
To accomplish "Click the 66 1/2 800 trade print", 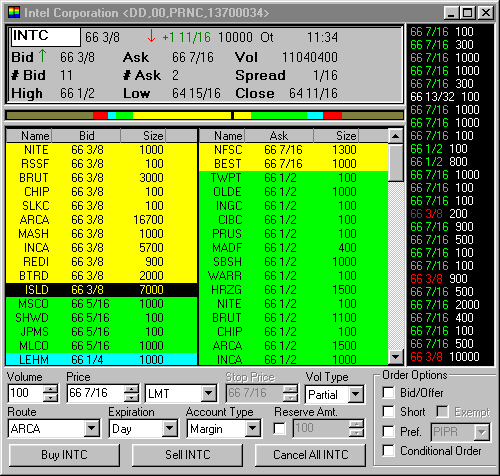I will click(x=439, y=162).
